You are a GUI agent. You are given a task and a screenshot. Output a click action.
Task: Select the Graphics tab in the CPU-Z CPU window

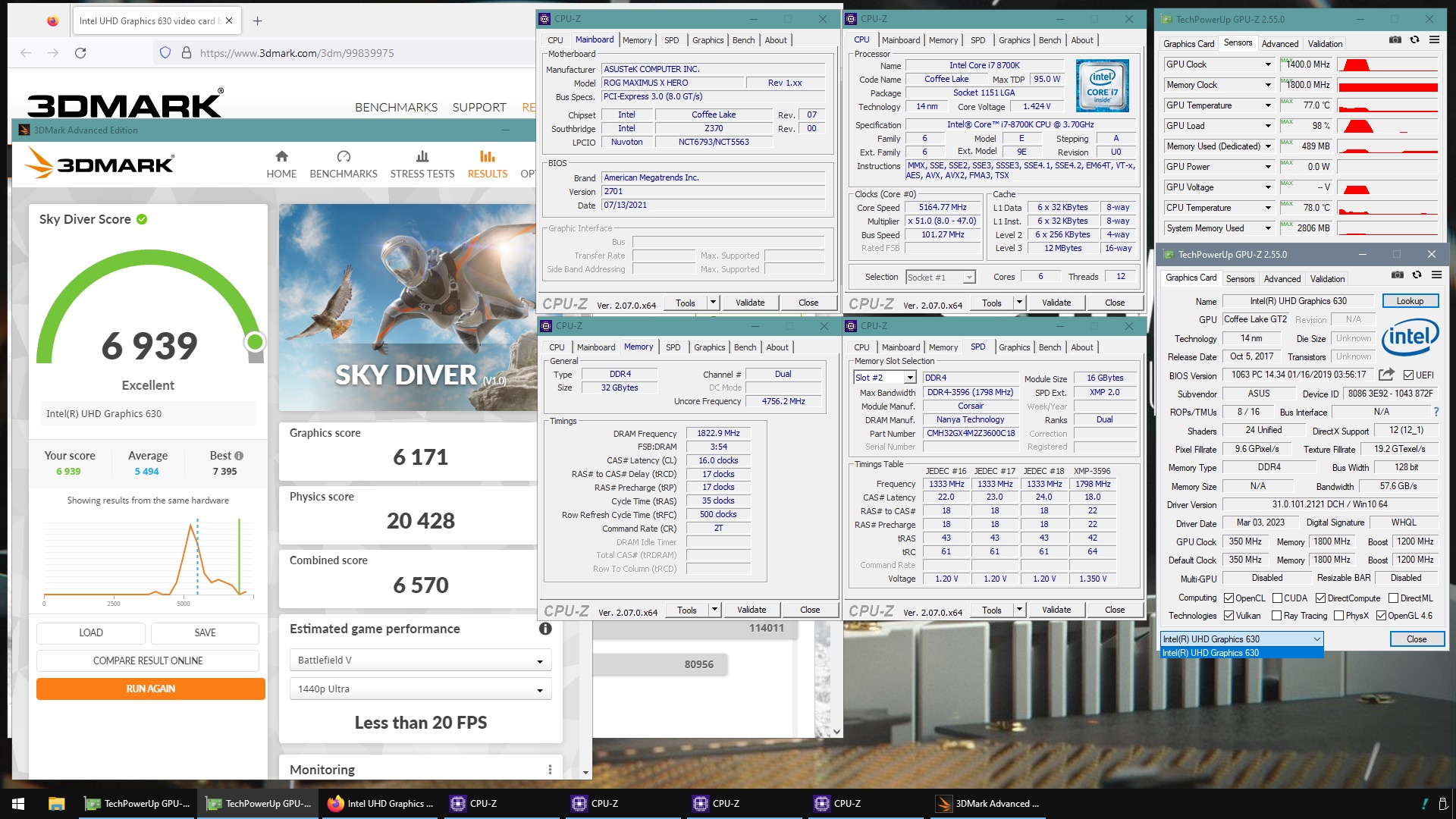[x=1014, y=40]
